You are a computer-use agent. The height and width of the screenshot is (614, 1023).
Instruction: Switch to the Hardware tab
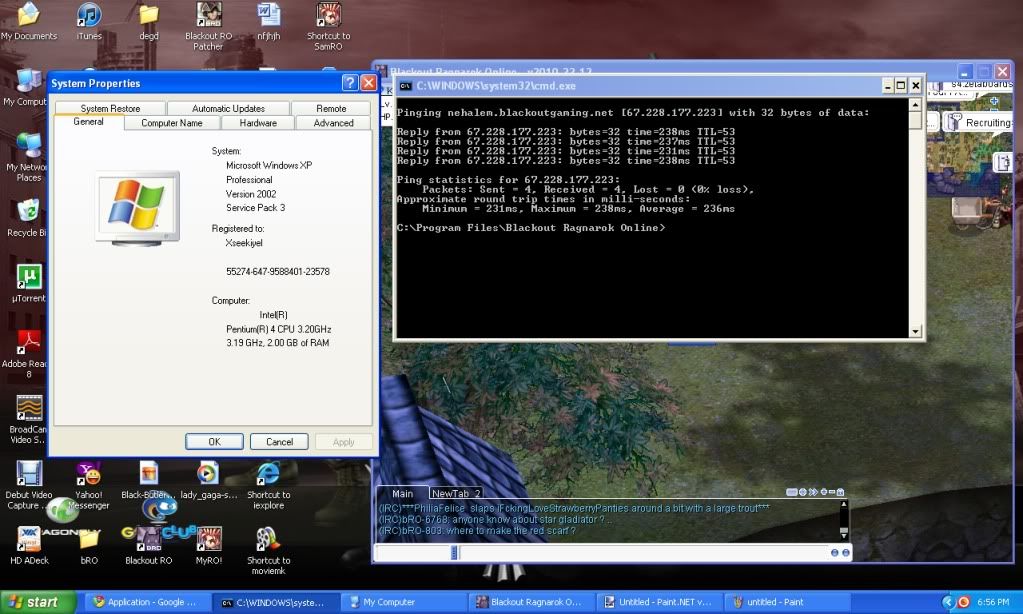click(258, 123)
